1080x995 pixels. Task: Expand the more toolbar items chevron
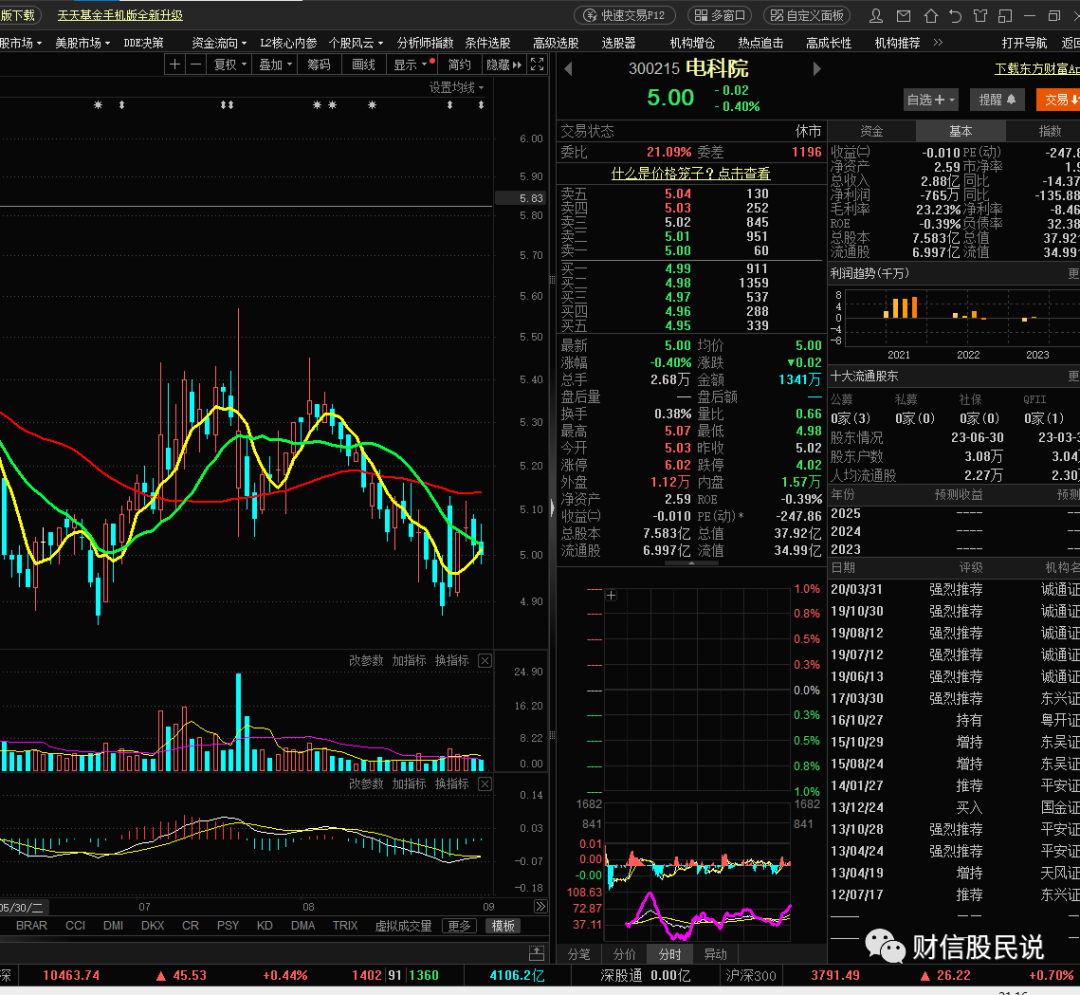937,43
